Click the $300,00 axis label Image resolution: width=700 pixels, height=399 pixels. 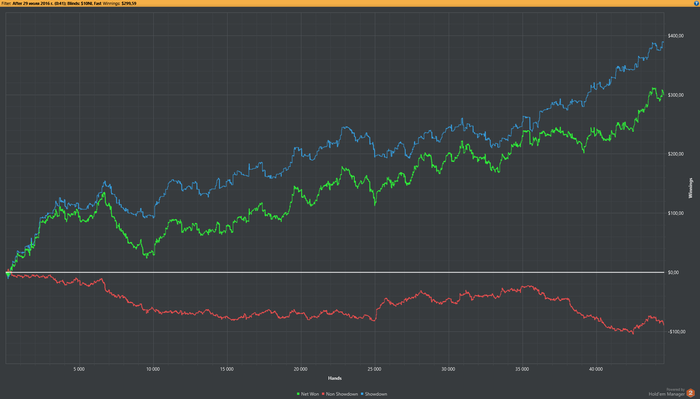(x=675, y=95)
